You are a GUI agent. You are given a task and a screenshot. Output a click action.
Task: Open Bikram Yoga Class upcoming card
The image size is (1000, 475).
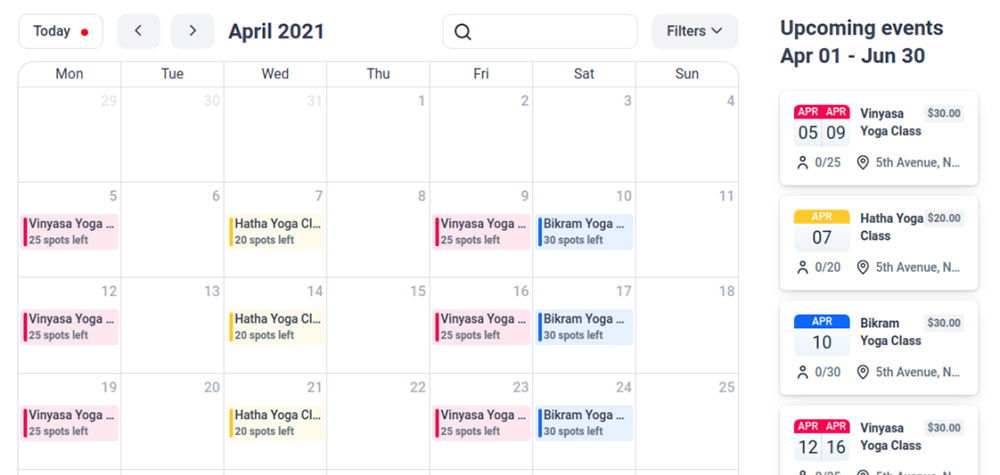pyautogui.click(x=879, y=347)
